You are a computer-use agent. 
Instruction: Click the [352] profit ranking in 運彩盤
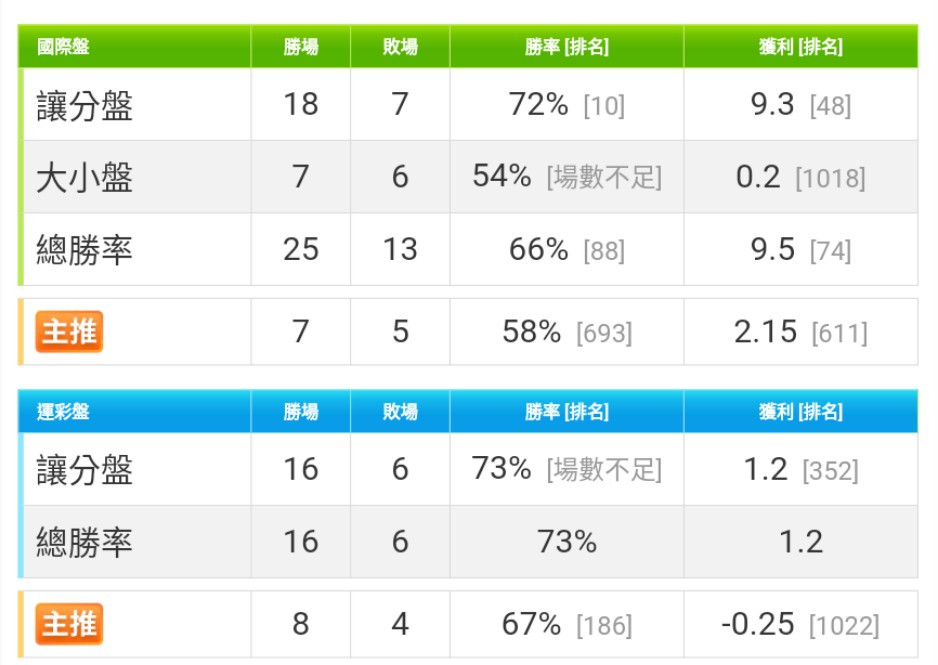click(830, 471)
